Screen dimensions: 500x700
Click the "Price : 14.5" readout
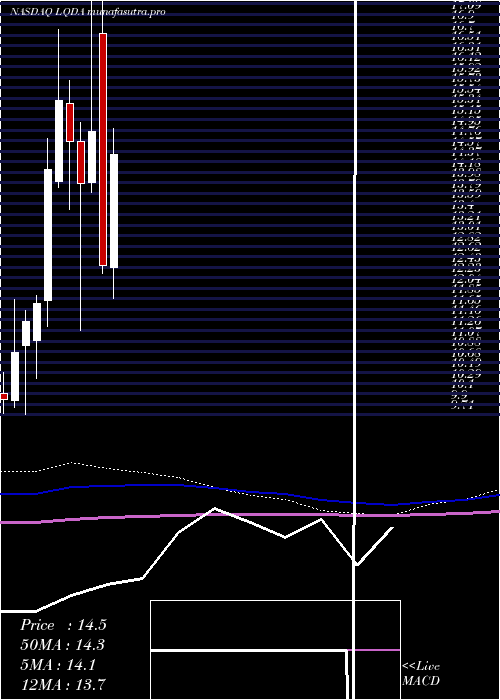pos(63,625)
